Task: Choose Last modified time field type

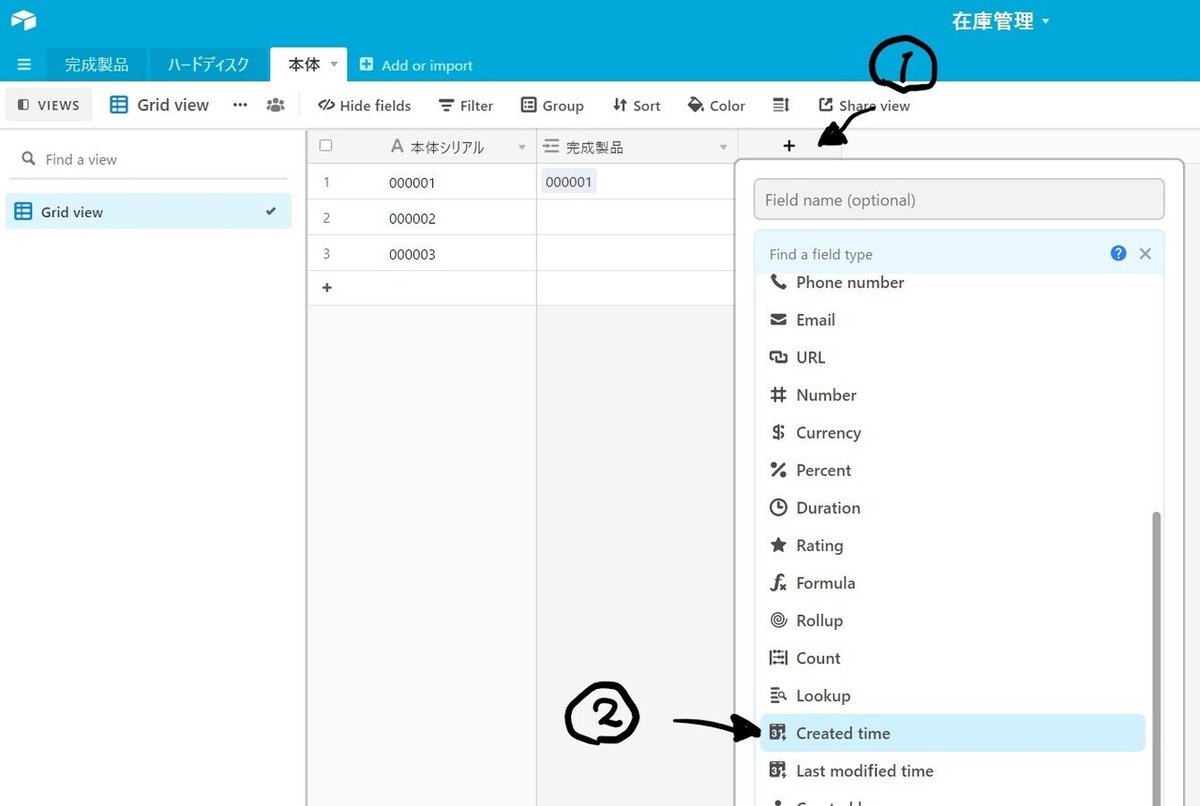Action: click(952, 771)
